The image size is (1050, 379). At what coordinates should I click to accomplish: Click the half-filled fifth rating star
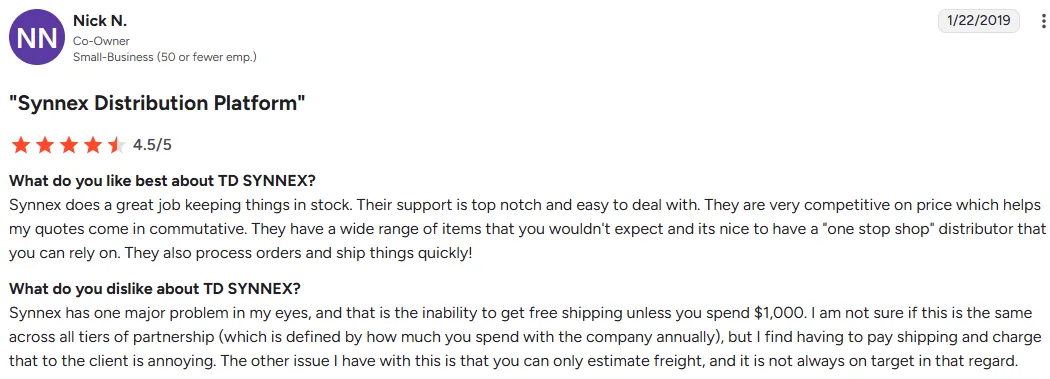(117, 145)
